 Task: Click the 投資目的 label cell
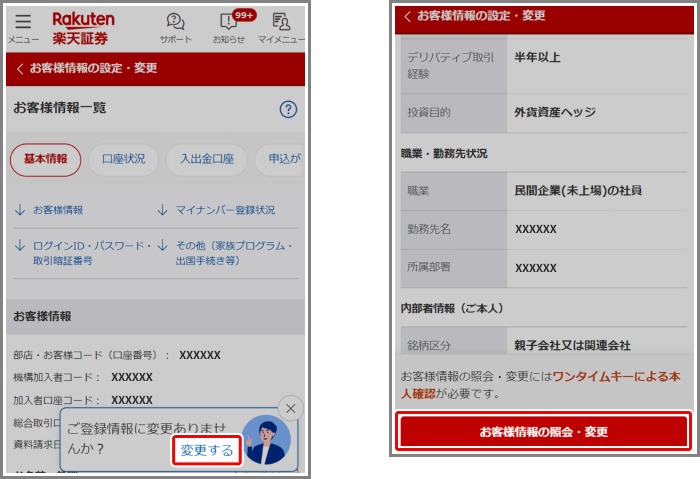(454, 113)
